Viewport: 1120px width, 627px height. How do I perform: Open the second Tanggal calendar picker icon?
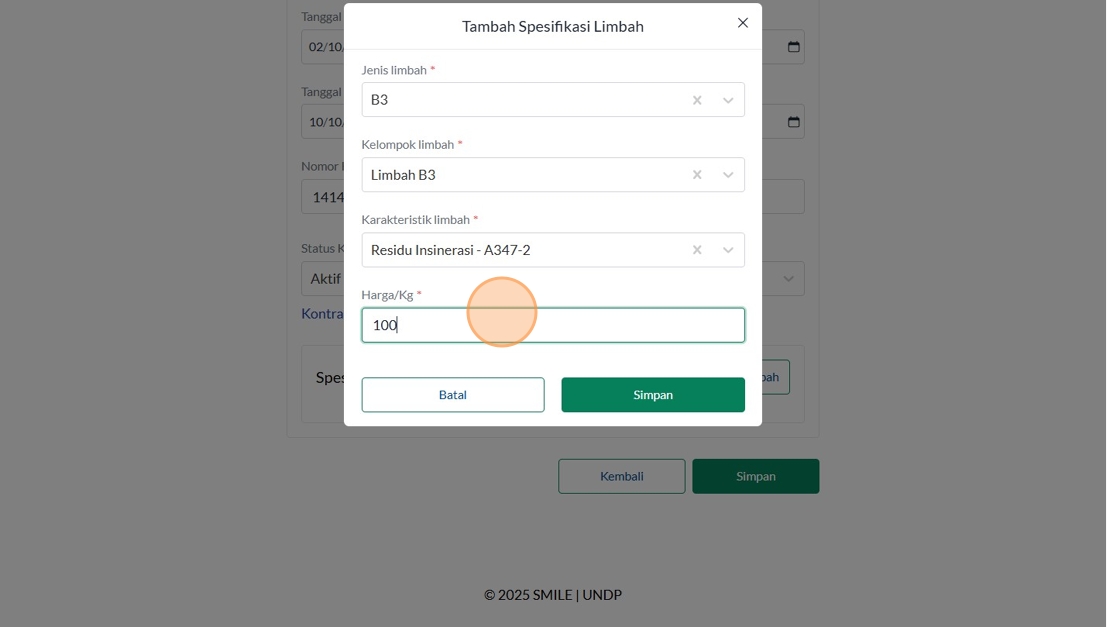point(794,121)
